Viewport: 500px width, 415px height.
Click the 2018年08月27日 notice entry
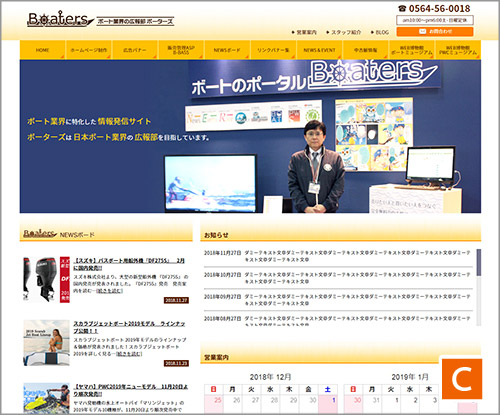(338, 320)
